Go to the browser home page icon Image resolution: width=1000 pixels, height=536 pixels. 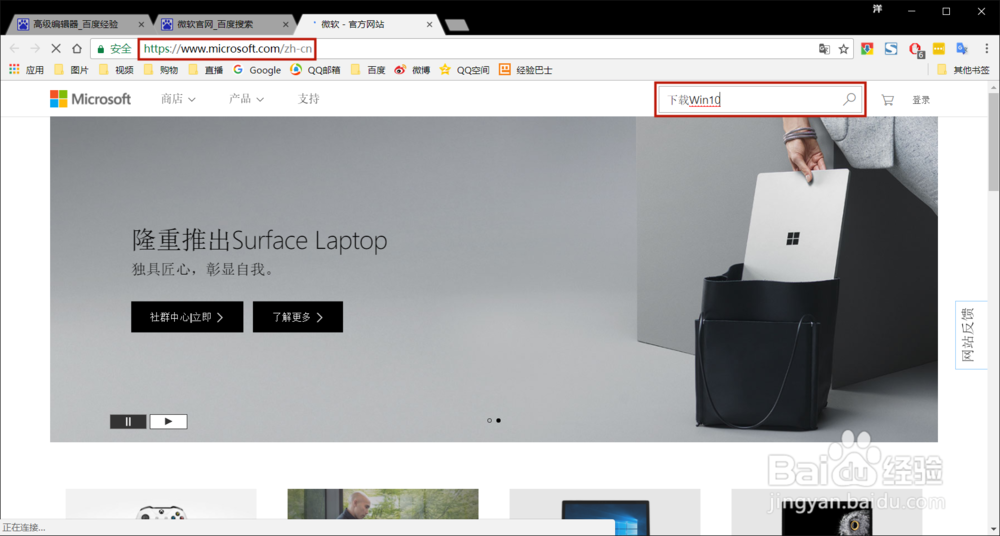(77, 48)
